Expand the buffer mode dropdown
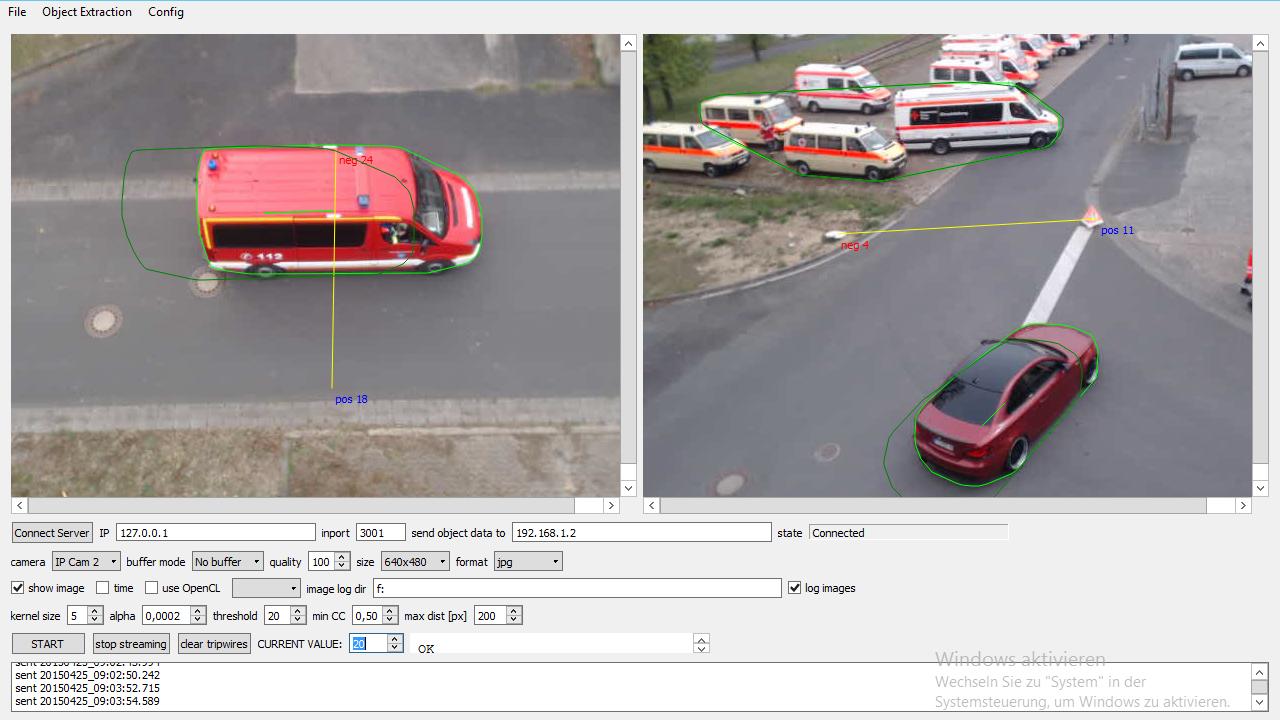This screenshot has height=720, width=1280. [x=228, y=562]
